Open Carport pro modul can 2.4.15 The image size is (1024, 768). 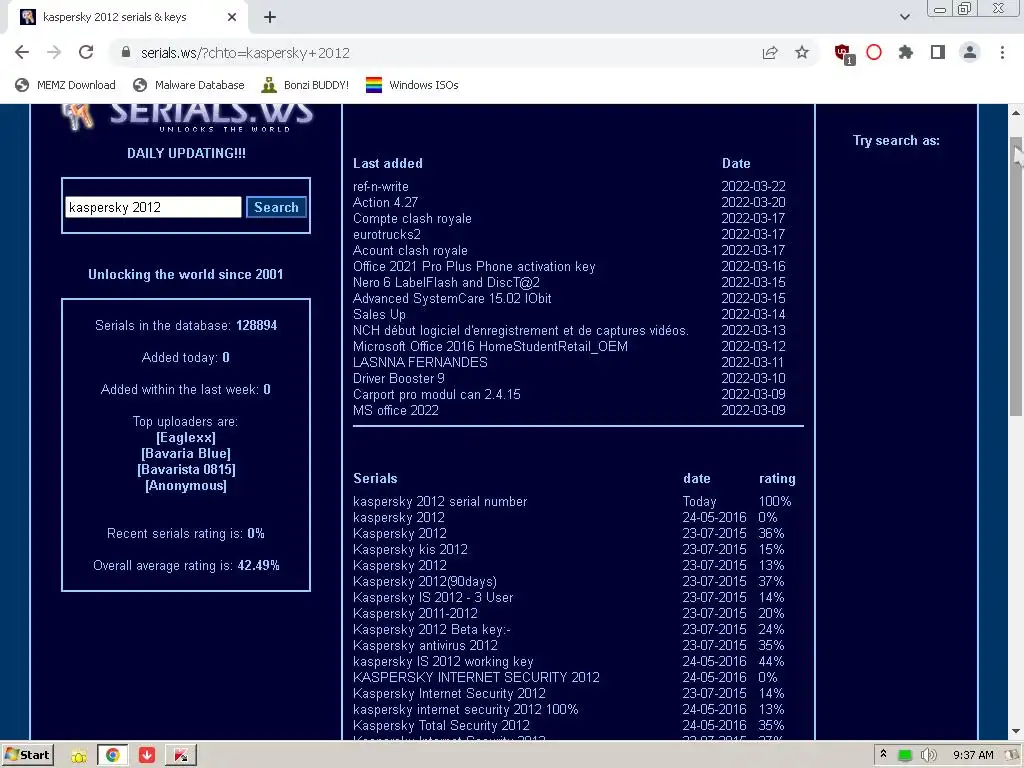pyautogui.click(x=437, y=394)
